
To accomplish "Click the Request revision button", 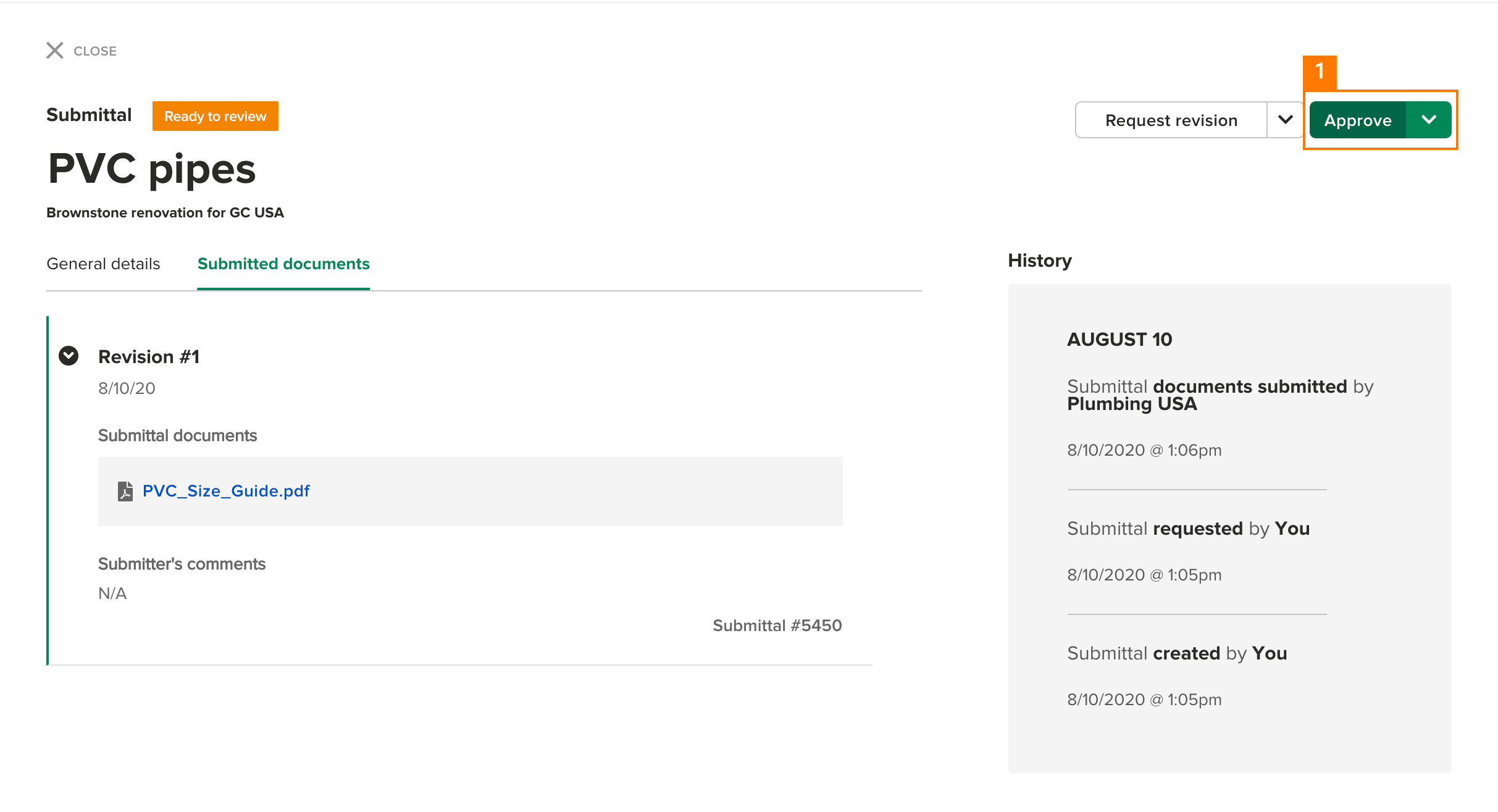I will 1171,120.
